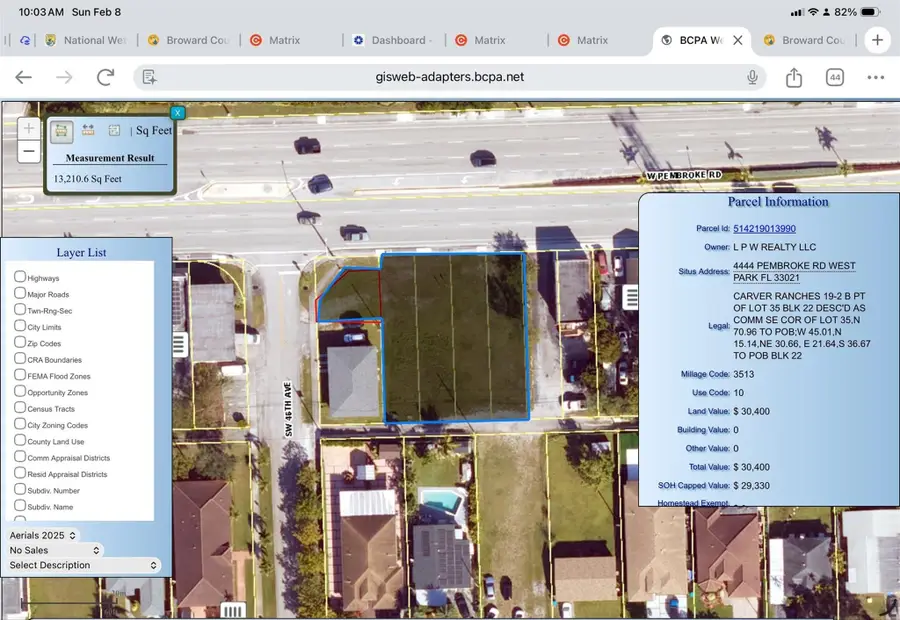The image size is (900, 620).
Task: Open the Aerials 2025 dropdown
Action: 42,535
